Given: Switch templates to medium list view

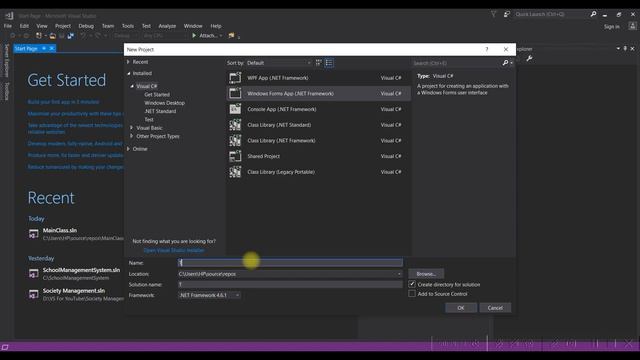Looking at the screenshot, I should [329, 63].
